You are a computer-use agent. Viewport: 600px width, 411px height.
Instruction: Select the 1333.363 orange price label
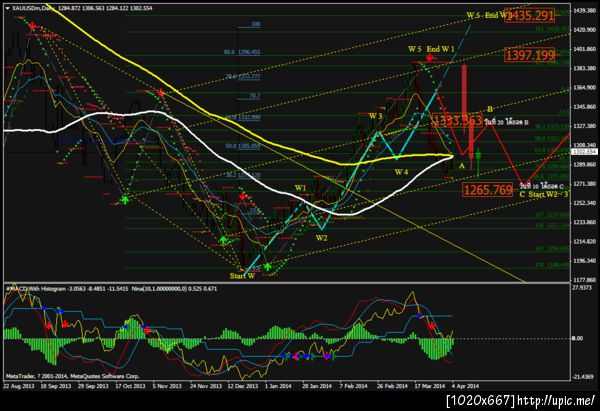point(457,121)
